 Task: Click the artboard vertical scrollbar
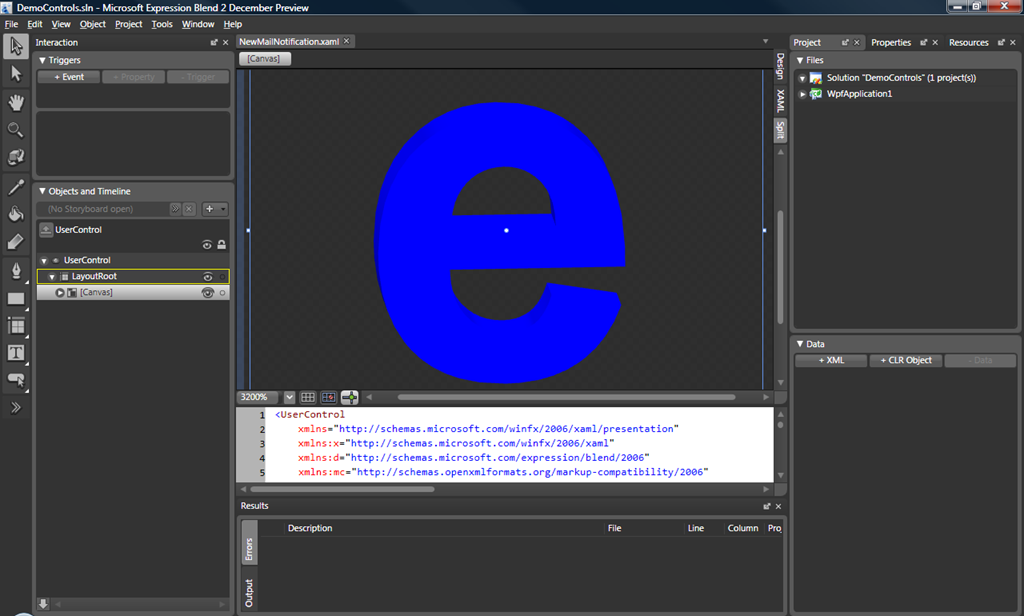pyautogui.click(x=780, y=267)
